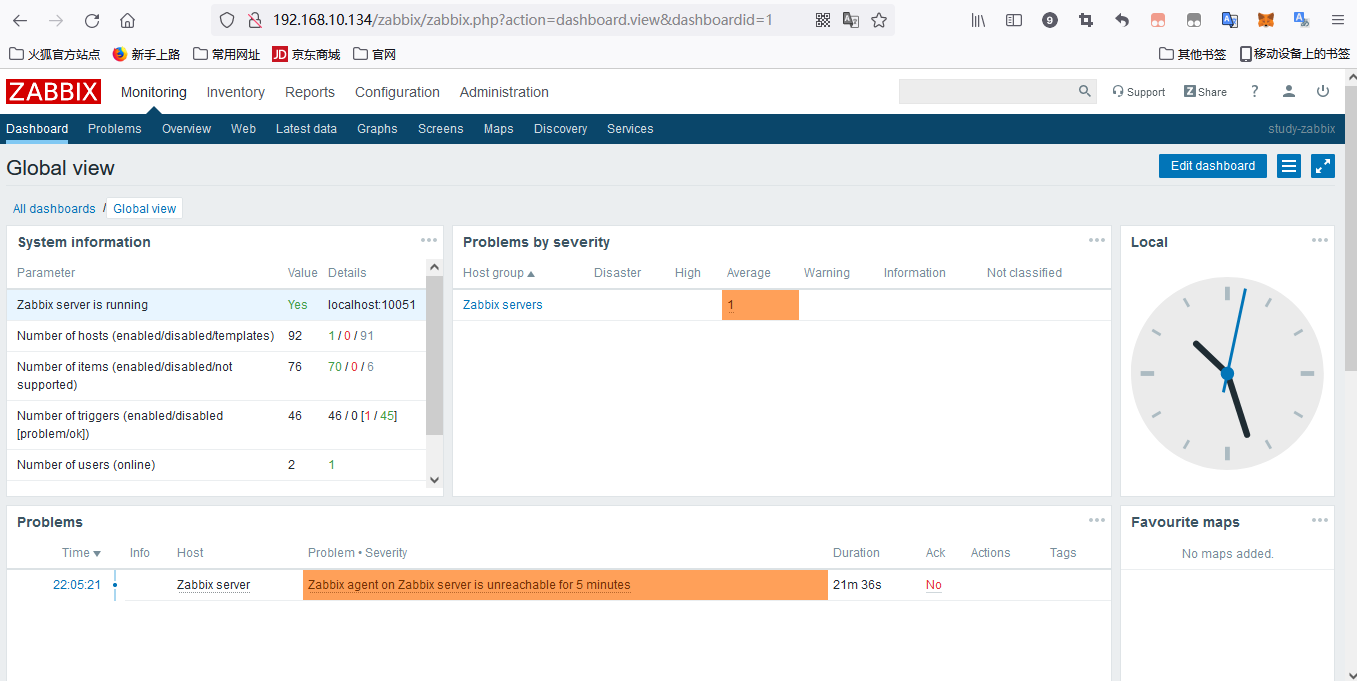This screenshot has height=681, width=1357.
Task: Click System information scrollbar up arrow
Action: pos(434,267)
